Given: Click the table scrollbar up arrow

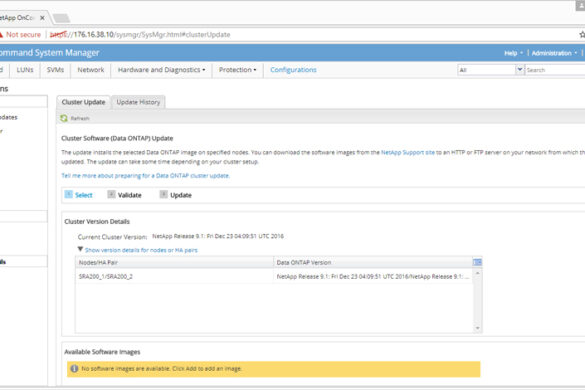Looking at the screenshot, I should (478, 274).
